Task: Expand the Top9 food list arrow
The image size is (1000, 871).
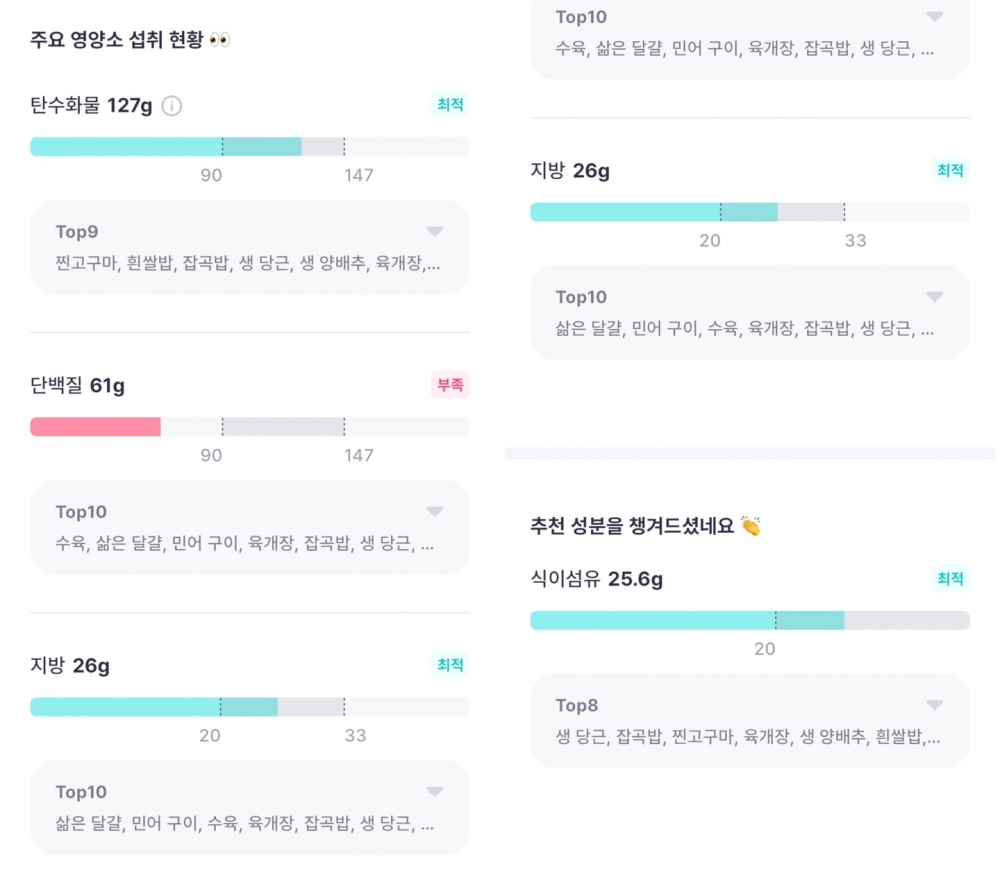Action: pyautogui.click(x=434, y=232)
